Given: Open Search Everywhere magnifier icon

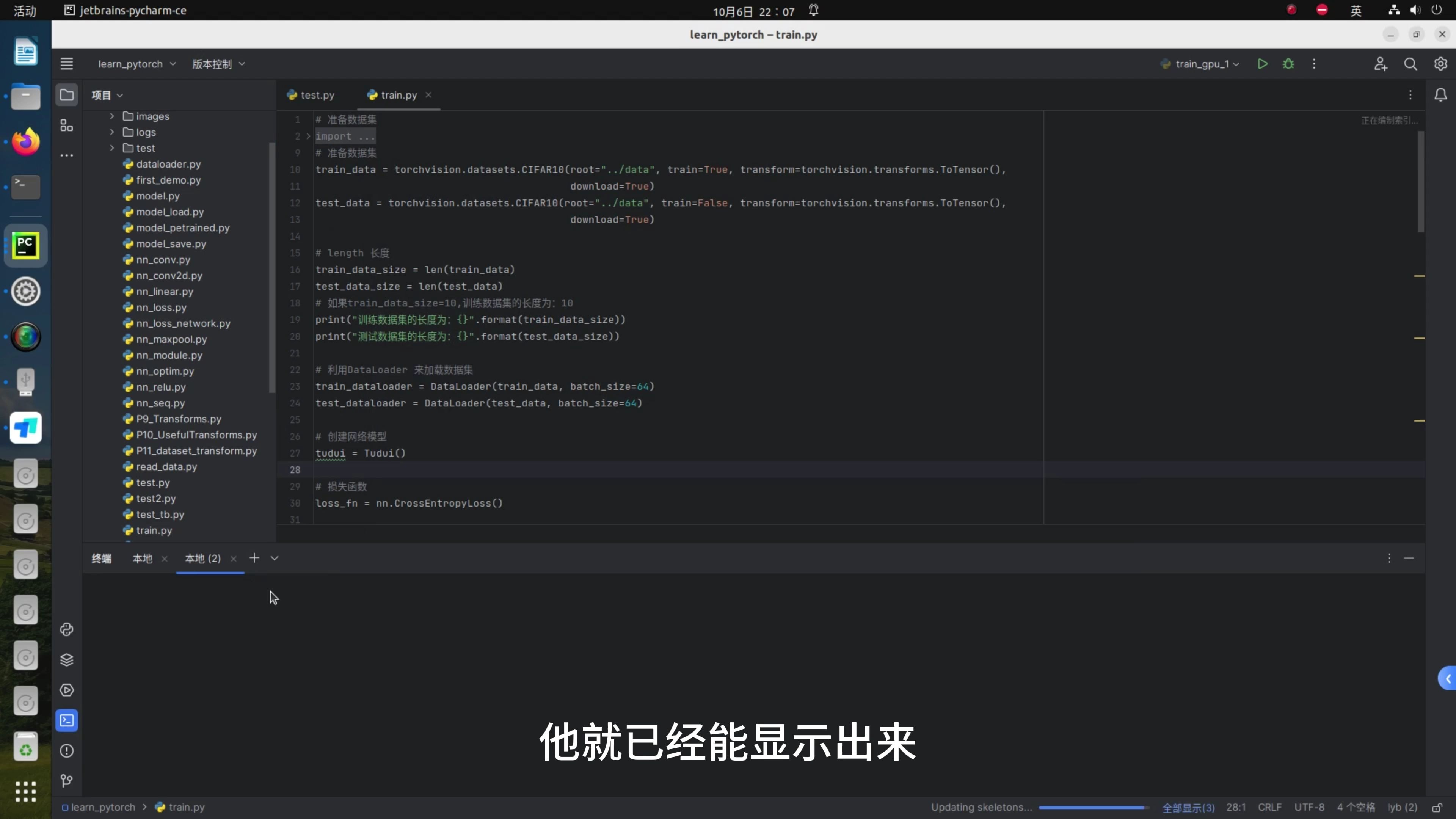Looking at the screenshot, I should [x=1410, y=64].
